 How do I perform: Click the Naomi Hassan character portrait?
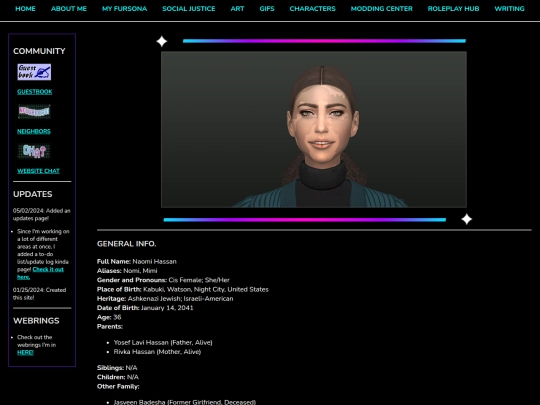tap(314, 129)
